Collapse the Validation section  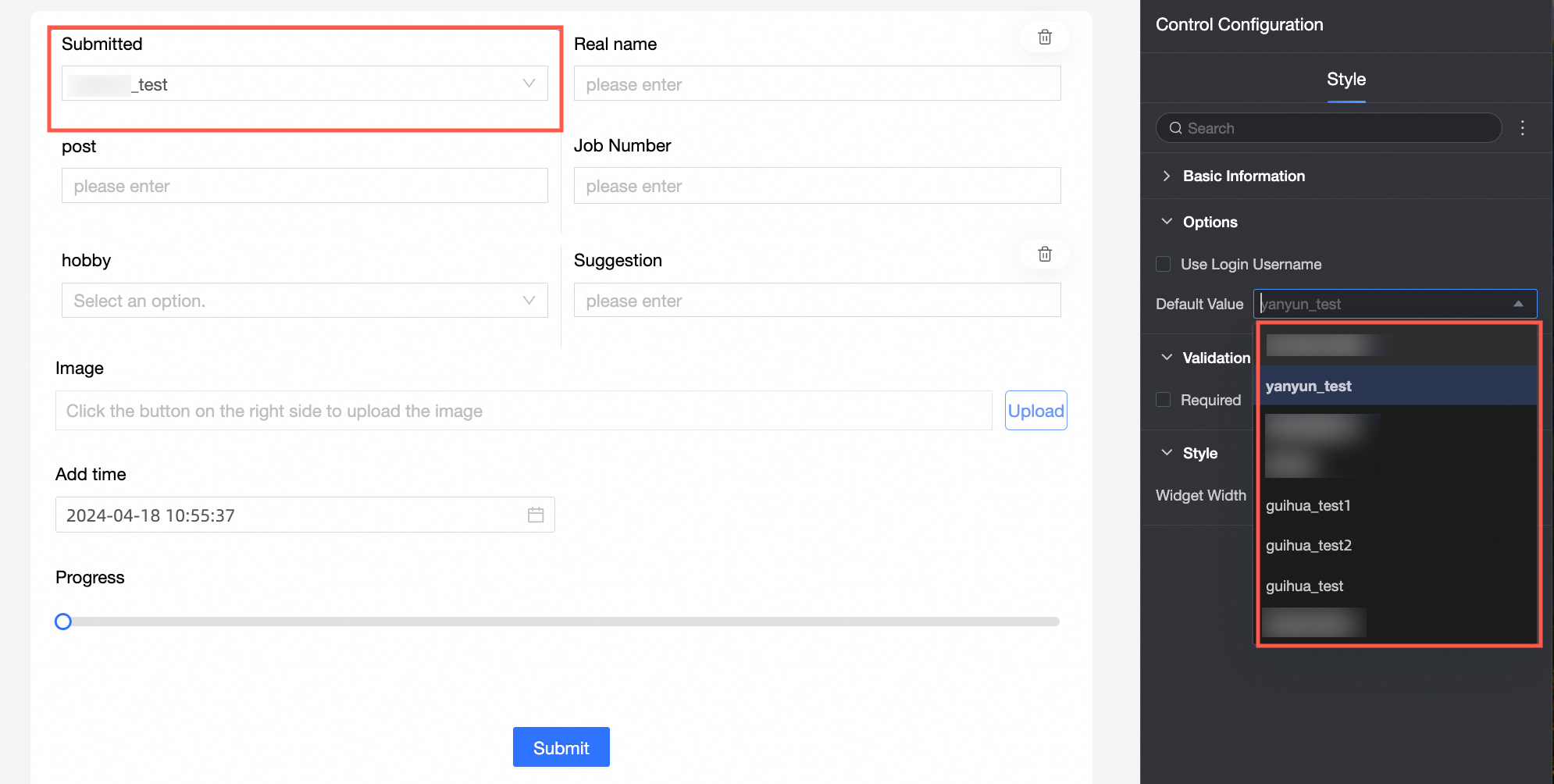coord(1167,358)
